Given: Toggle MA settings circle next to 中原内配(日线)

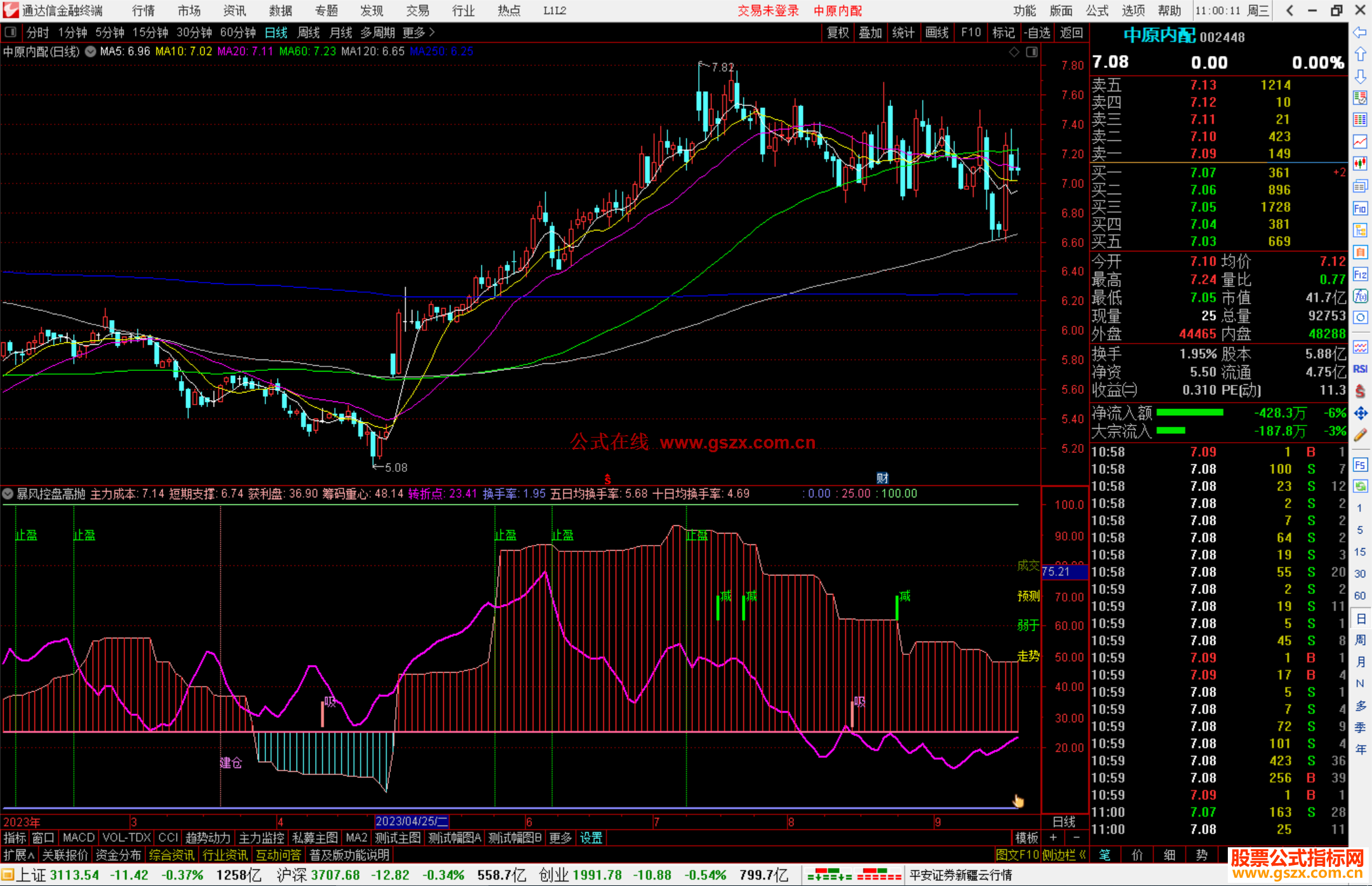Looking at the screenshot, I should click(91, 51).
